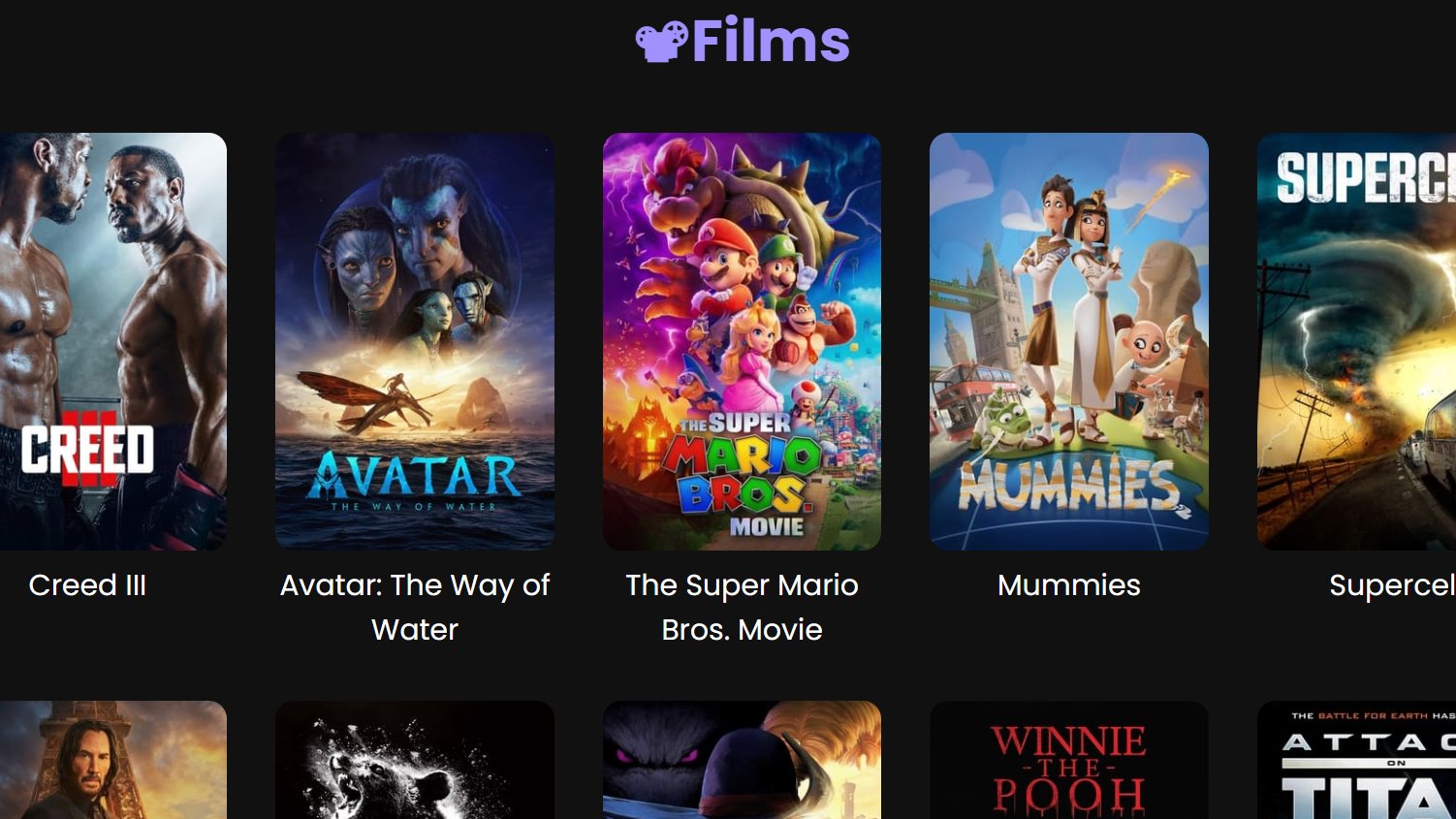
Task: Open The Super Mario Bros. Movie poster
Action: coord(742,341)
